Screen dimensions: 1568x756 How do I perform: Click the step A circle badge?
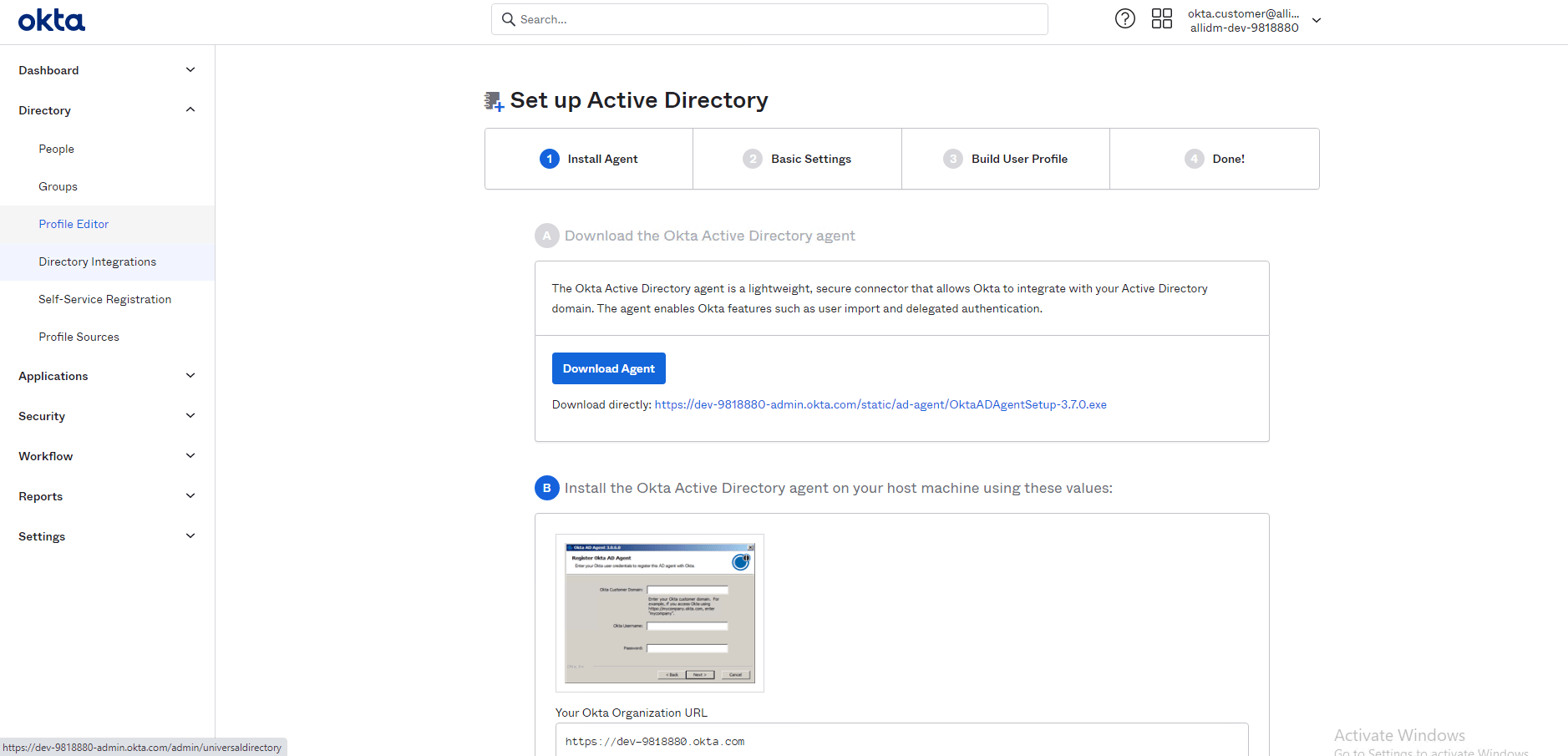pos(547,236)
